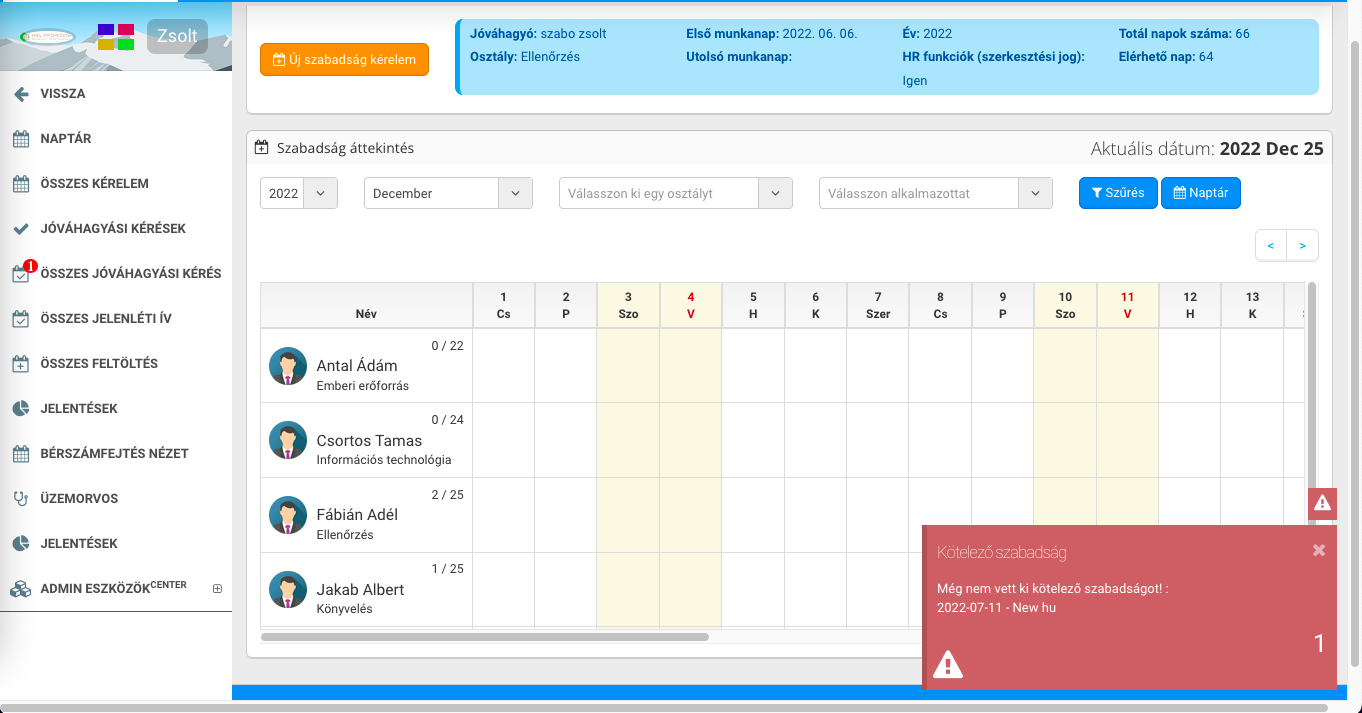Click Fábián Adél's 2 / 25 counter
The width and height of the screenshot is (1362, 713).
pos(447,495)
